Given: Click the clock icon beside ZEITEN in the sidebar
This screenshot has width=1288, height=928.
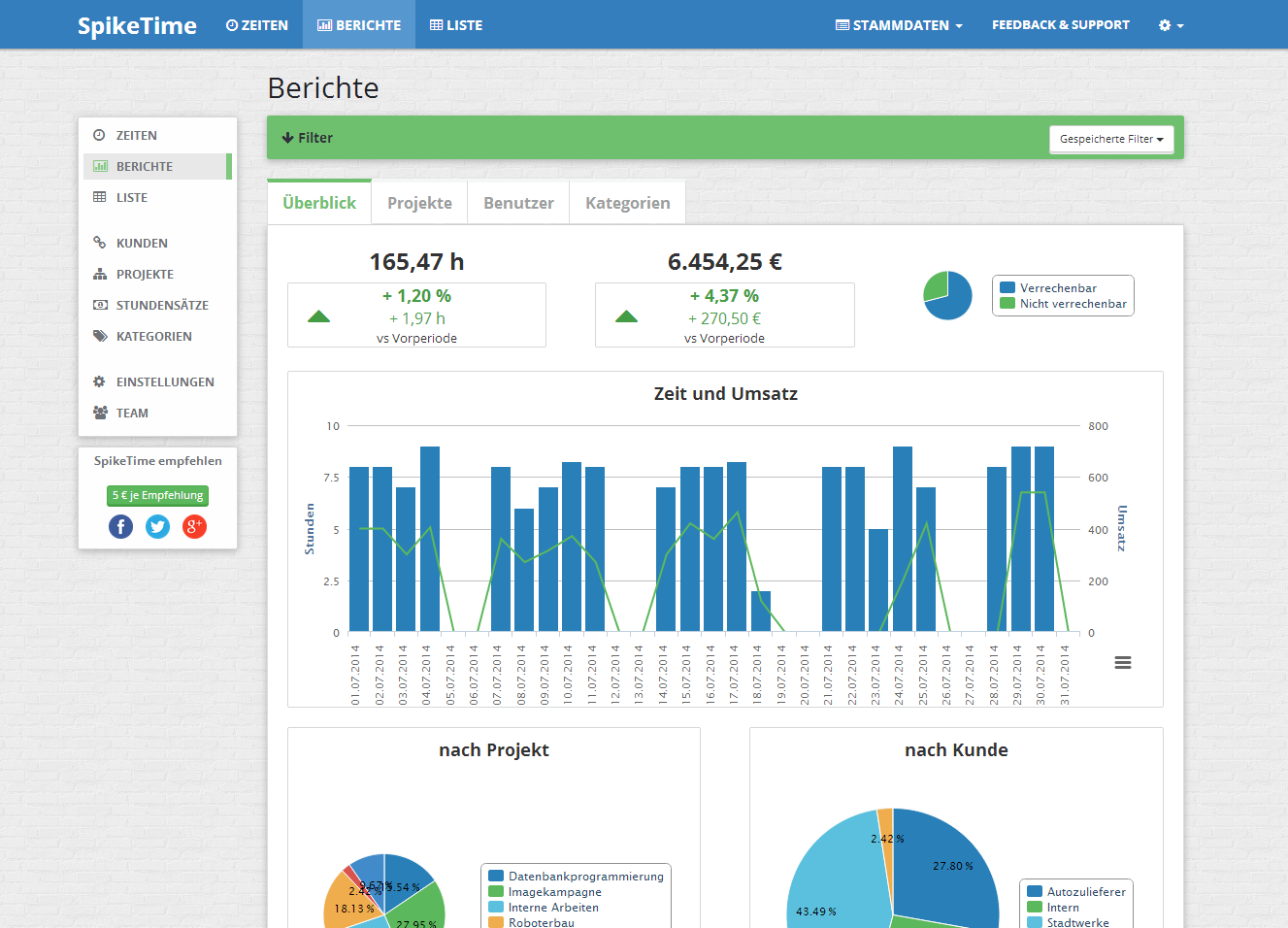Looking at the screenshot, I should pos(99,135).
